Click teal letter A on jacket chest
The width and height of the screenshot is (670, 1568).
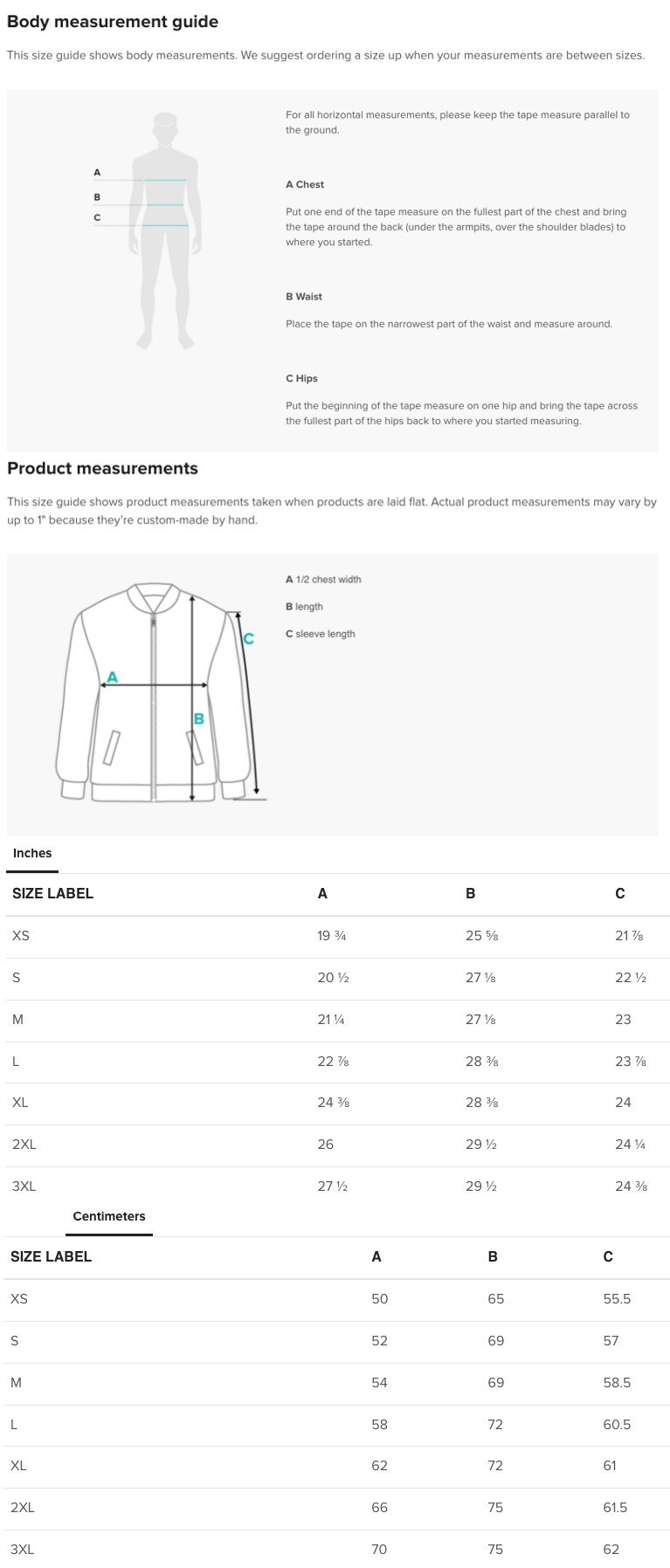pos(113,677)
